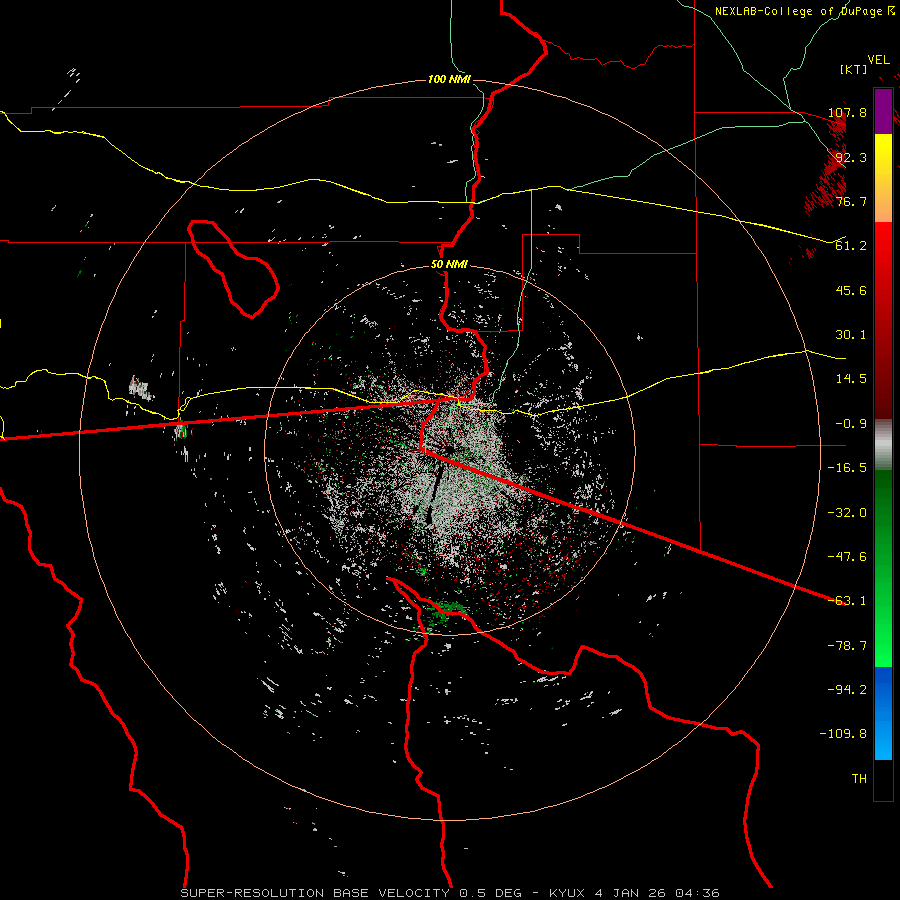
Task: Click the -16.5 velocity scale value
Action: pyautogui.click(x=847, y=468)
